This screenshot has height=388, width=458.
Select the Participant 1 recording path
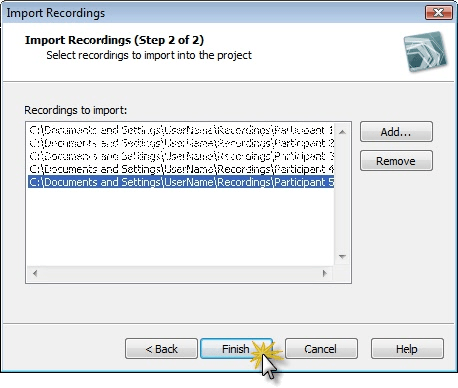pyautogui.click(x=181, y=130)
